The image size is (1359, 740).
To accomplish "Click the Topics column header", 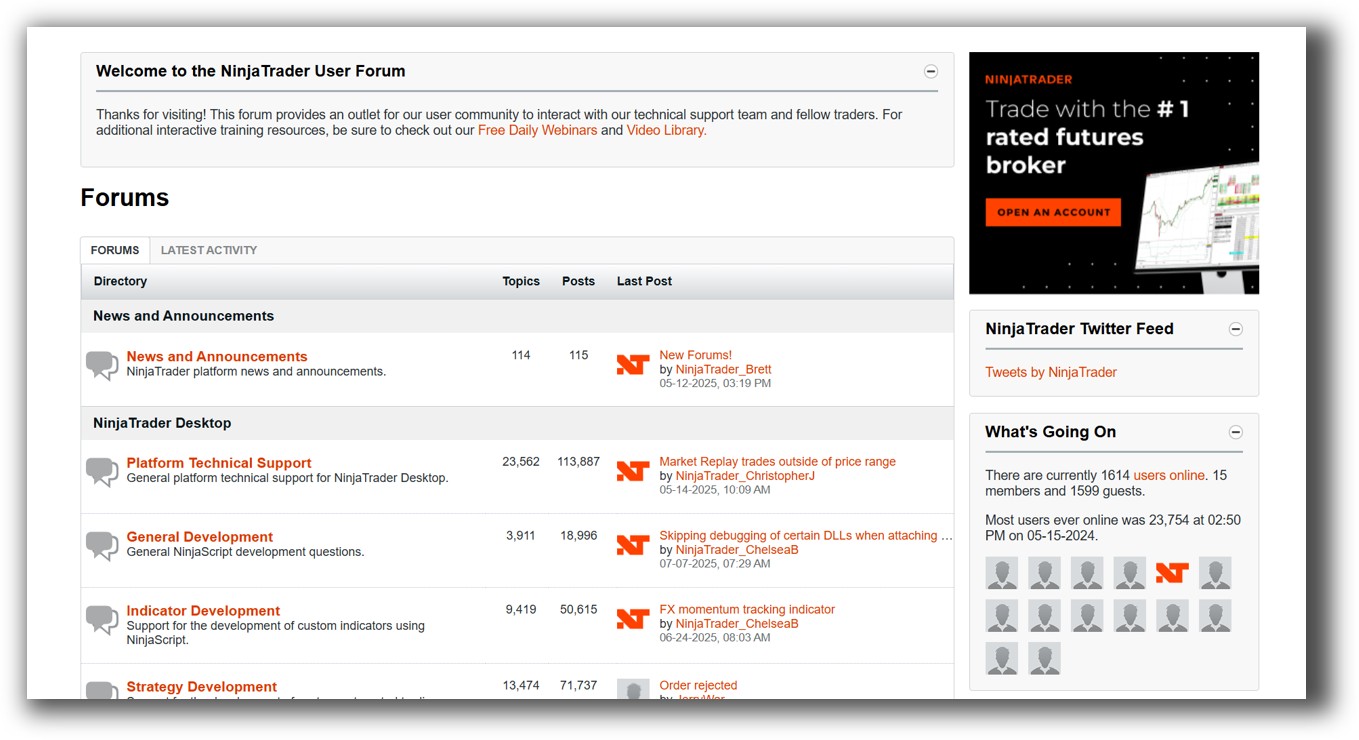I will pos(521,281).
